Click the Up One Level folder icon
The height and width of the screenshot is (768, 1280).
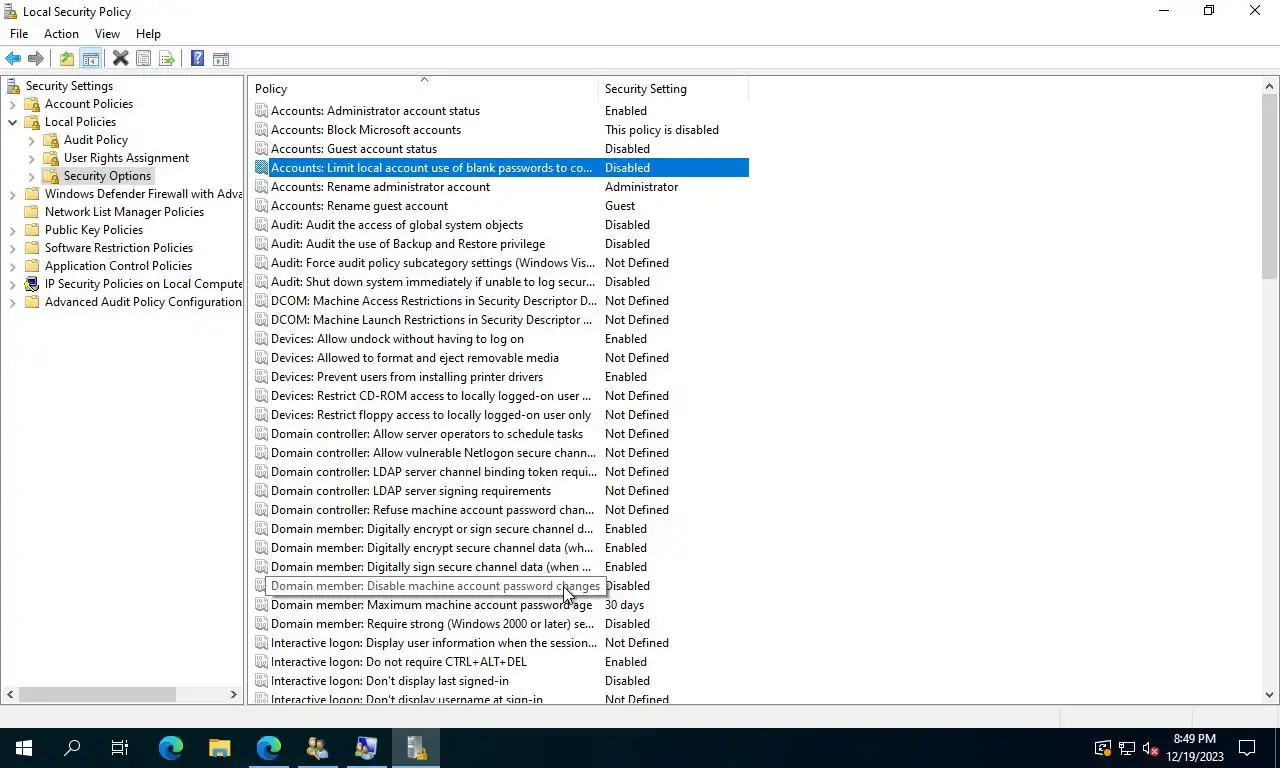point(67,59)
